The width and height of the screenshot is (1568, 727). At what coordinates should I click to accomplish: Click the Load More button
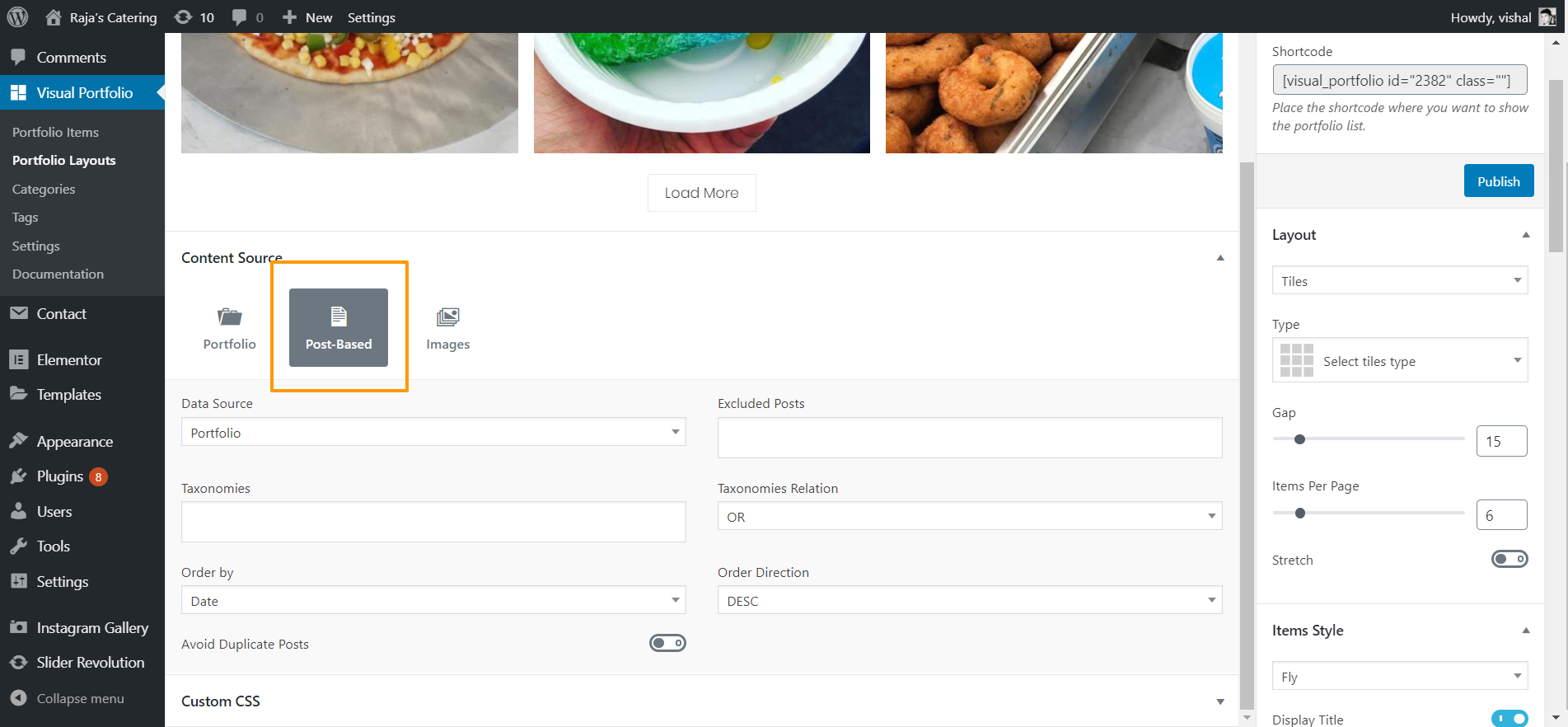click(x=702, y=193)
